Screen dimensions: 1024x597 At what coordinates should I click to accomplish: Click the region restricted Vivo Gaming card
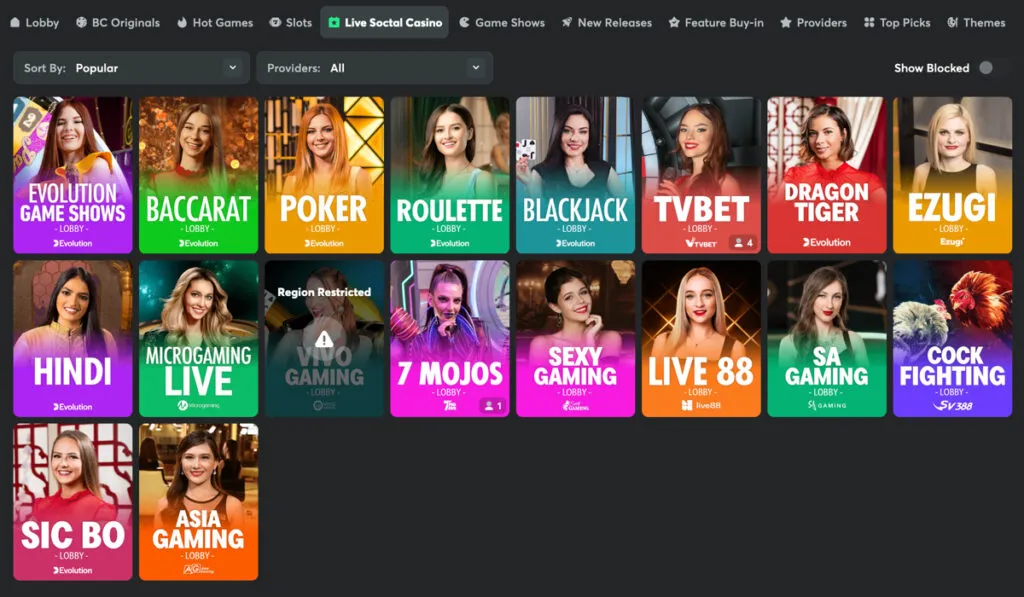pos(324,338)
